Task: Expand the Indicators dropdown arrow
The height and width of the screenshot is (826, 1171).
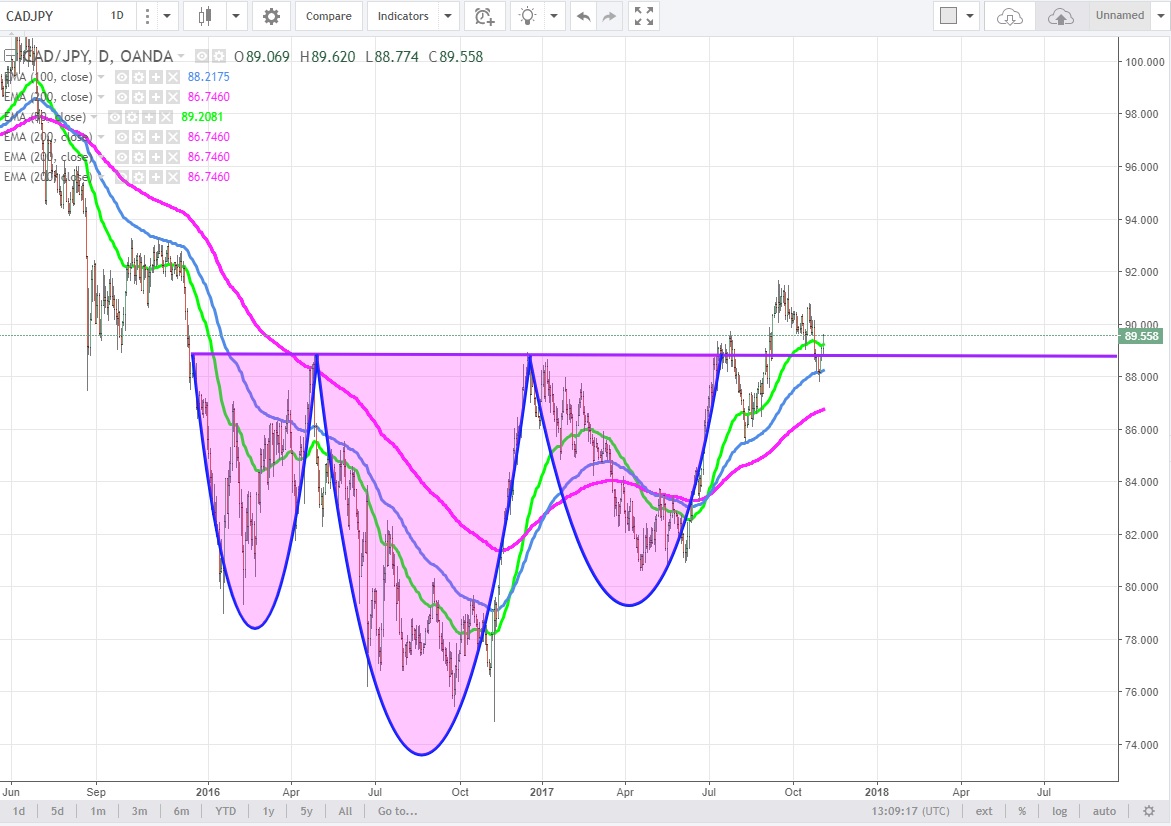Action: pyautogui.click(x=448, y=16)
